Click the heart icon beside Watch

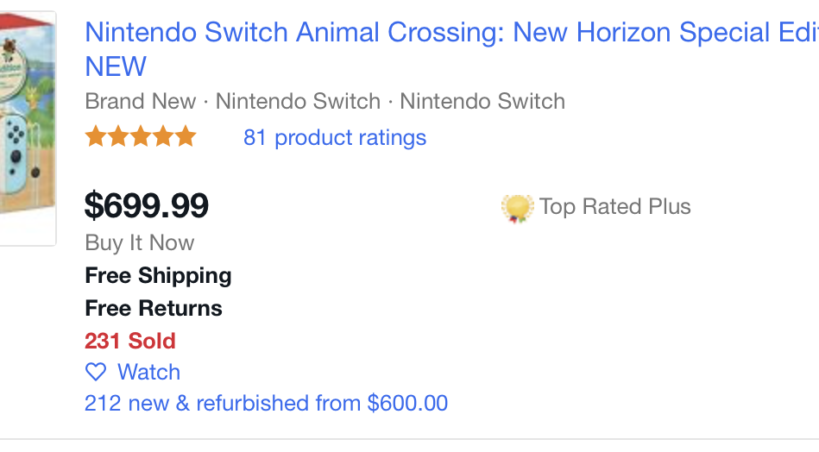[96, 372]
